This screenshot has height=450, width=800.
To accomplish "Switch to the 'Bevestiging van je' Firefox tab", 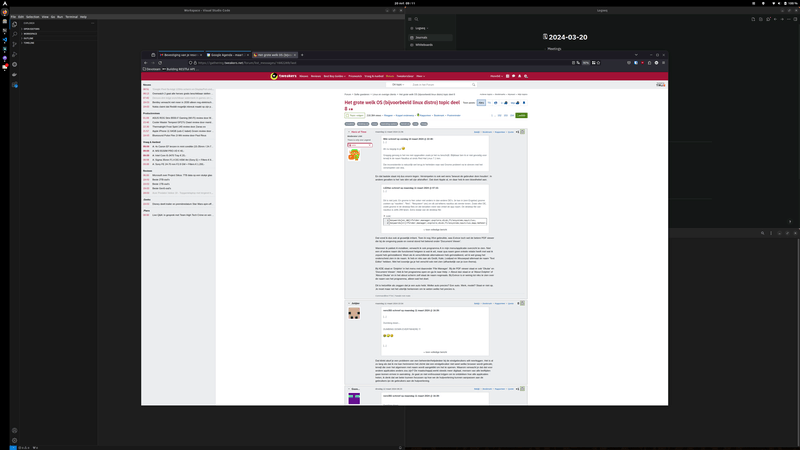I will click(x=181, y=55).
